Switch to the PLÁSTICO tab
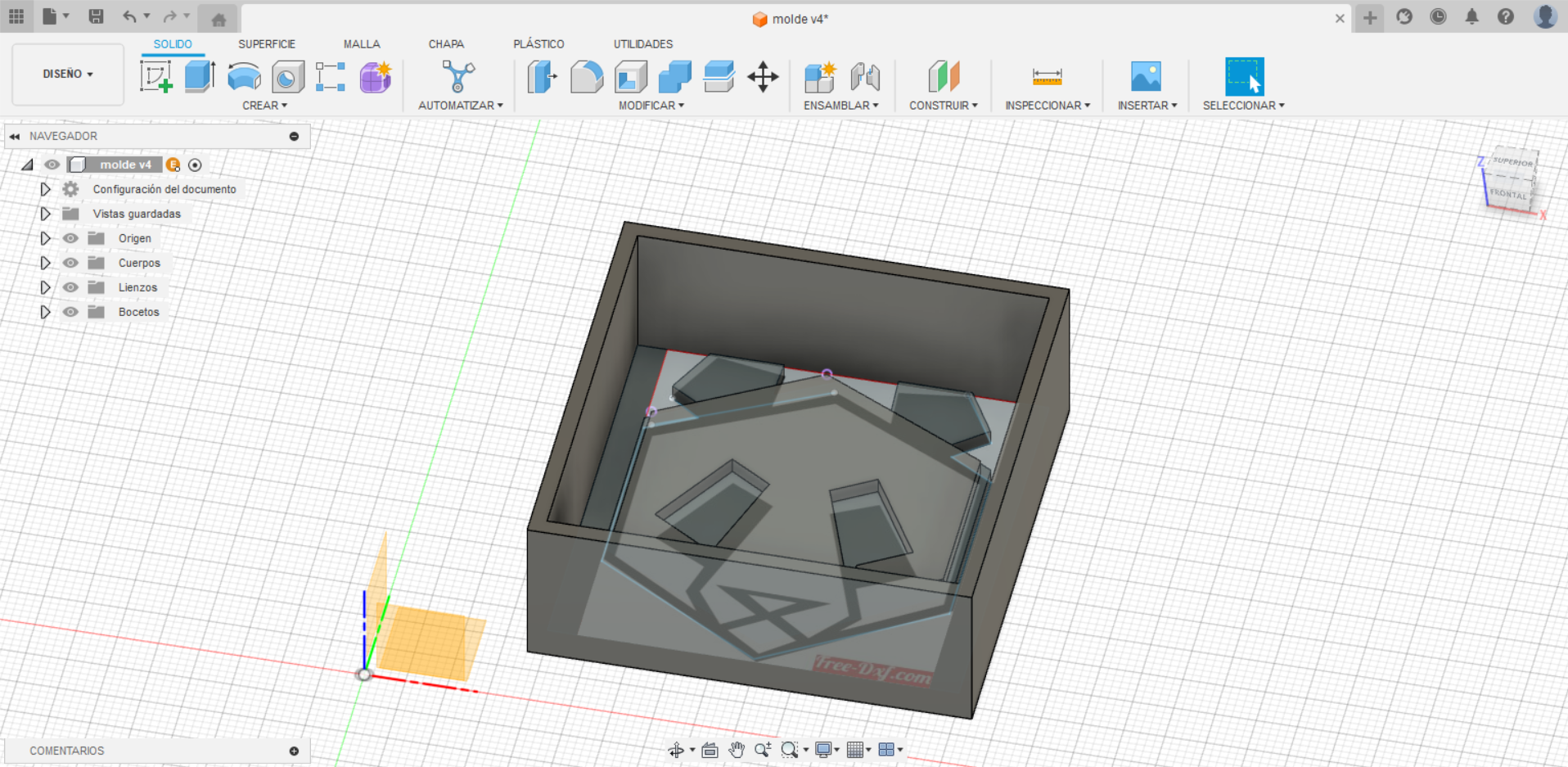 pos(538,44)
